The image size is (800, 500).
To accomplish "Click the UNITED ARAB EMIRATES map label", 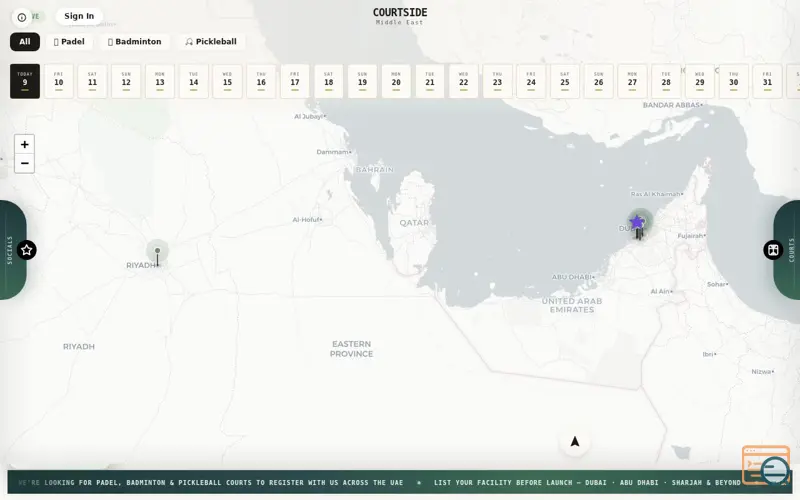I will pos(572,306).
